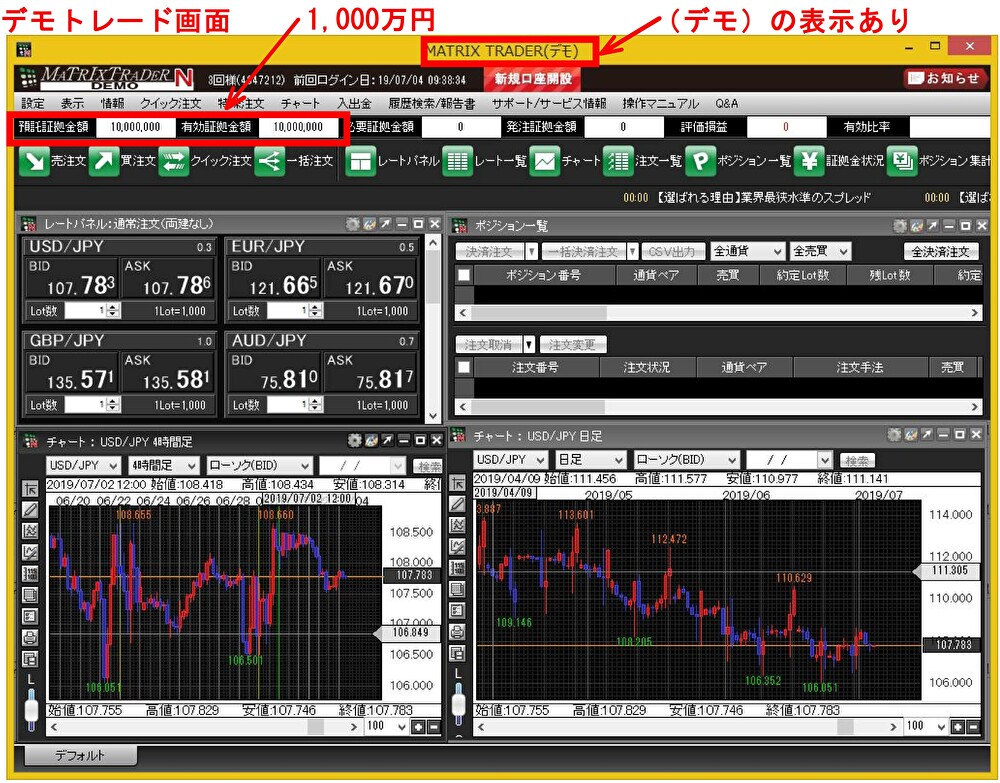Open the all buy/sell (全売買) filter dropdown

(821, 251)
